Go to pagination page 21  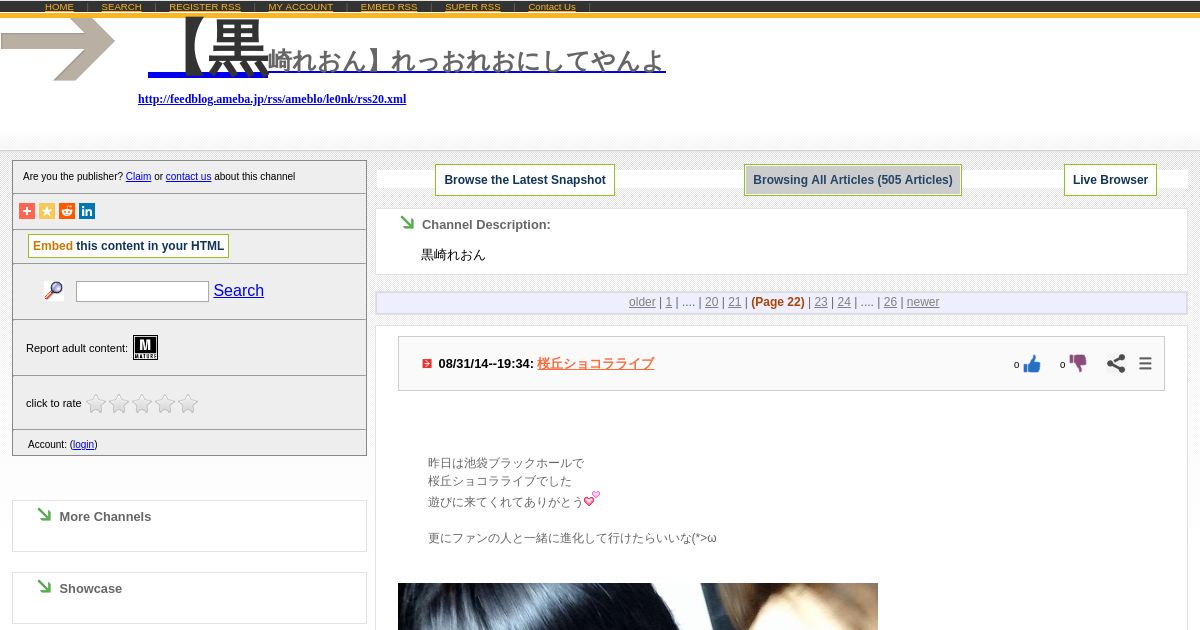(735, 302)
